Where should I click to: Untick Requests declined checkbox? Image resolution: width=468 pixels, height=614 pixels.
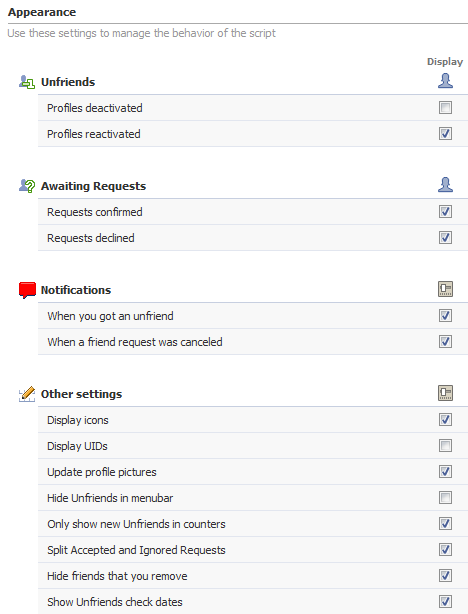pos(445,237)
